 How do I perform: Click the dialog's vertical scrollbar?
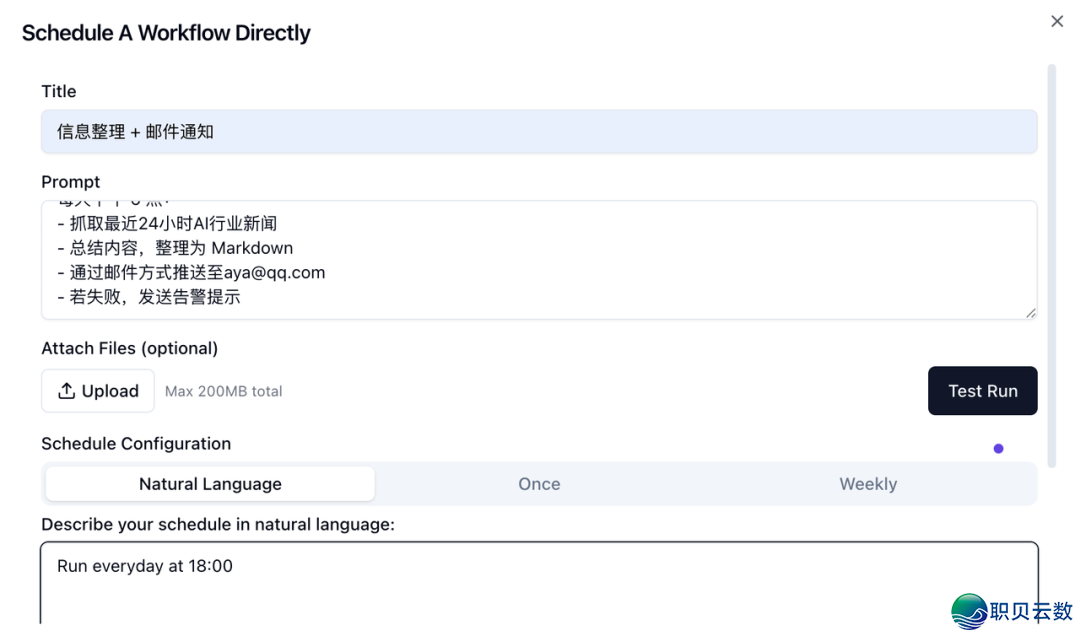pyautogui.click(x=1051, y=265)
